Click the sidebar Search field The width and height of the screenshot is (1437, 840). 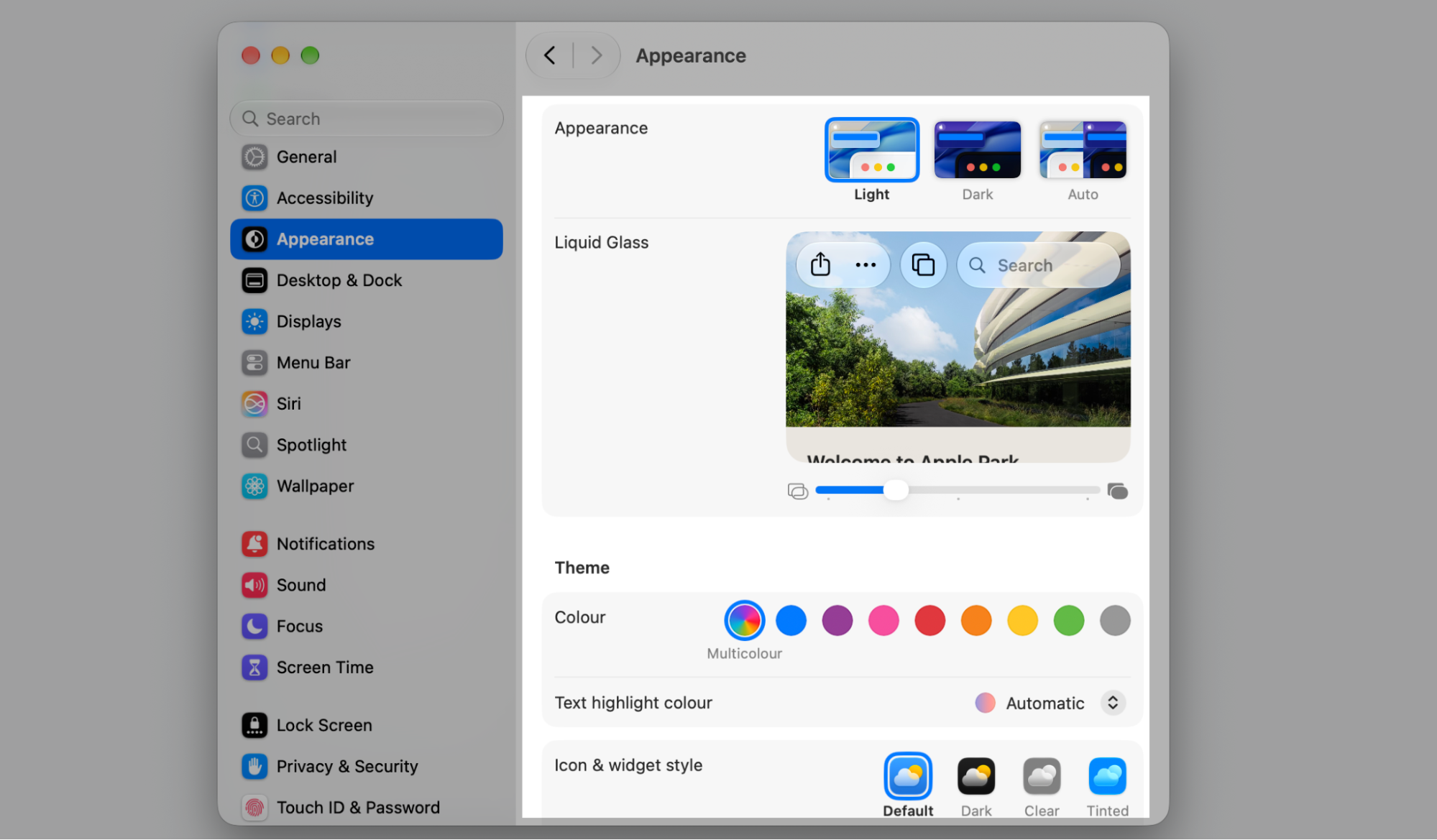point(366,119)
